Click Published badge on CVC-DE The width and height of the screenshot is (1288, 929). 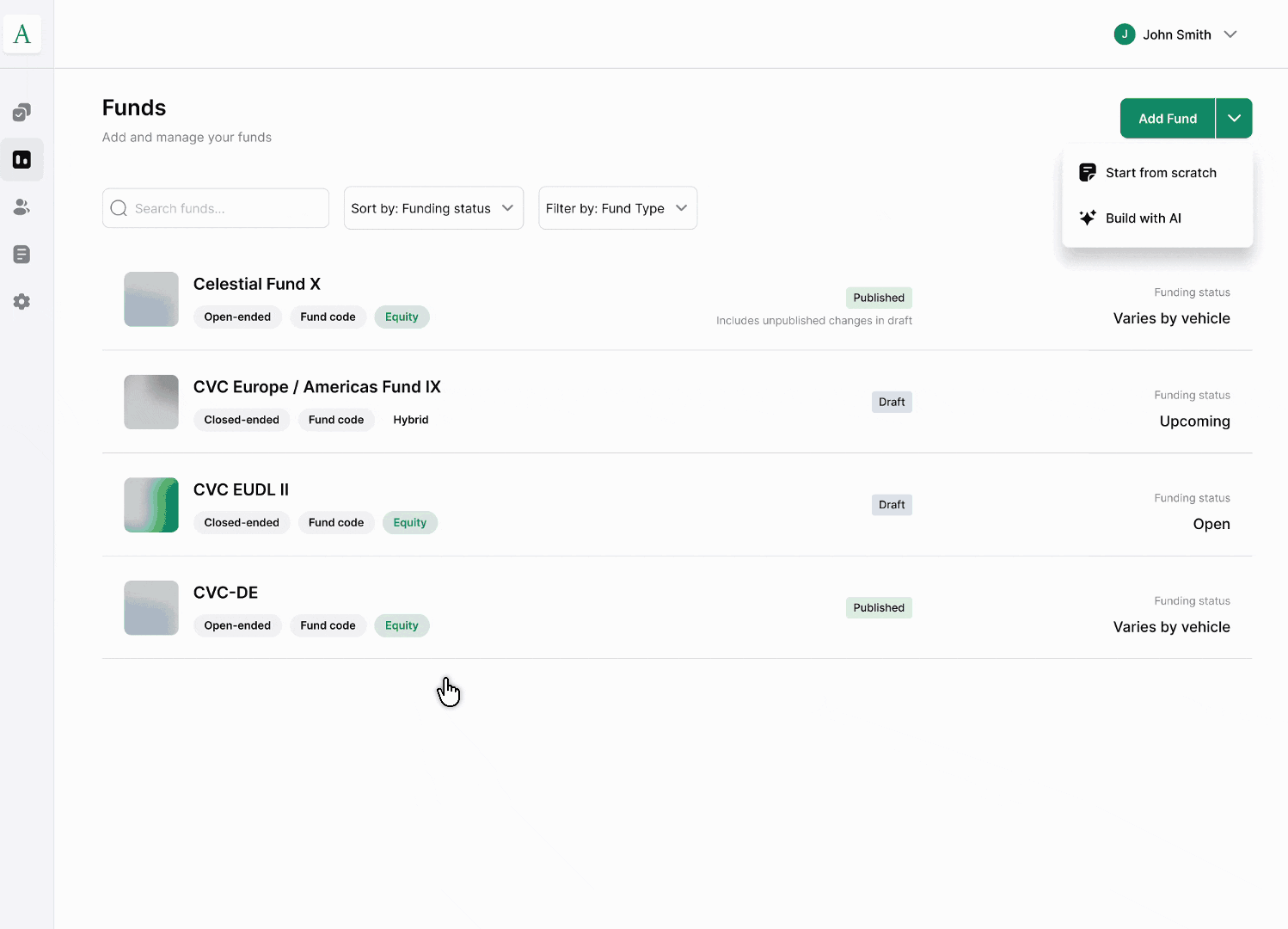click(x=879, y=607)
